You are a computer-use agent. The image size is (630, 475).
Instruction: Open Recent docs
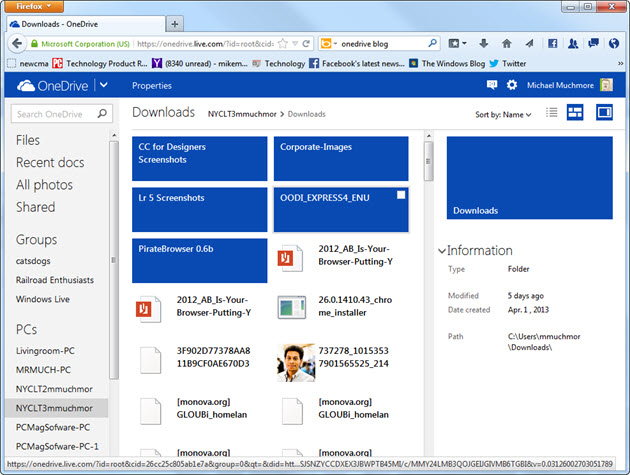[50, 162]
